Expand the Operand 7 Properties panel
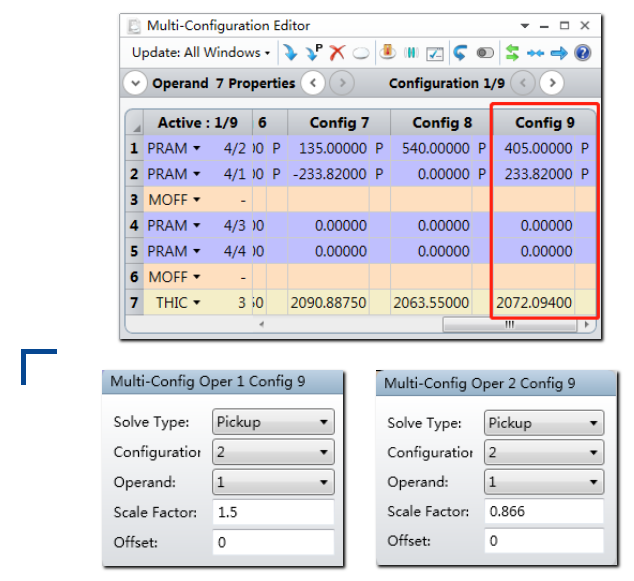This screenshot has height=581, width=634. [x=134, y=83]
